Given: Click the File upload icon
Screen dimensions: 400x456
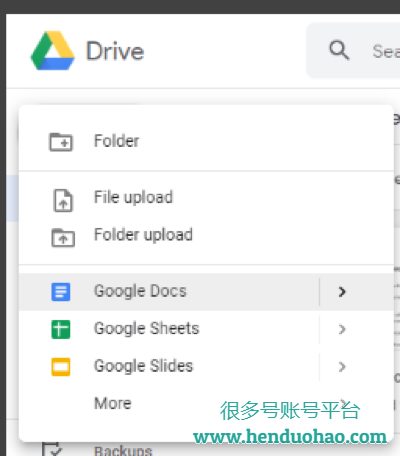Looking at the screenshot, I should (63, 200).
